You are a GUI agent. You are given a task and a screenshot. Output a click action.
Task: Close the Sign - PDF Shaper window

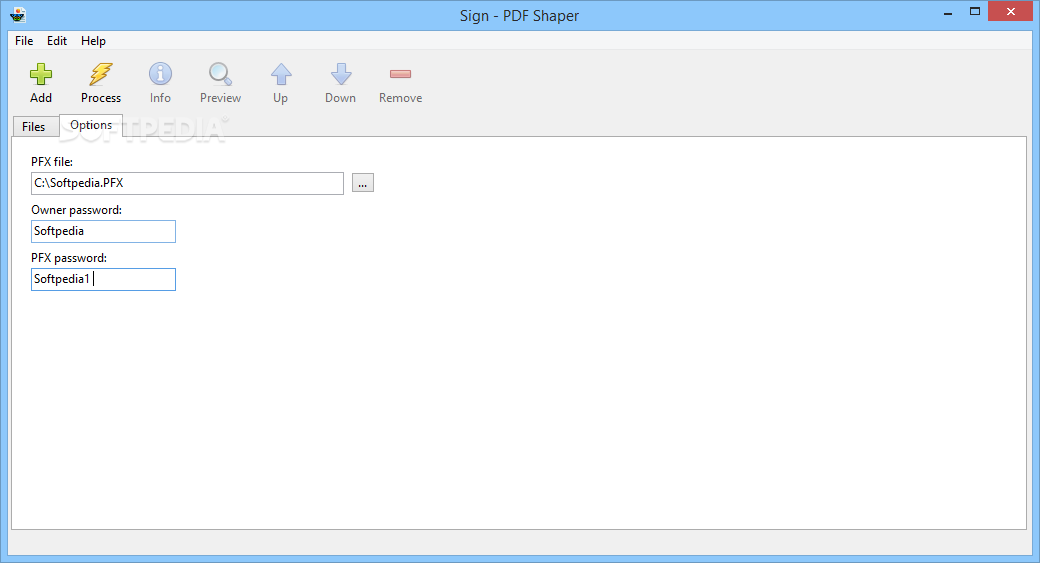pos(1011,11)
